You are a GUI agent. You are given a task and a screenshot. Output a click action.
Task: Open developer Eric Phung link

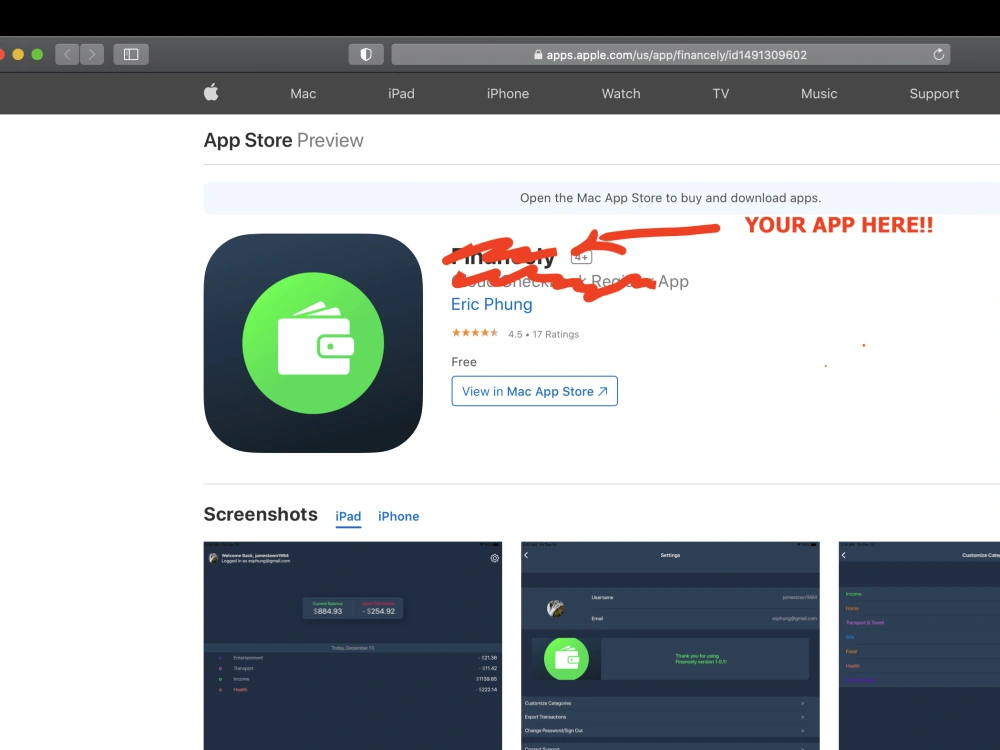pos(492,304)
